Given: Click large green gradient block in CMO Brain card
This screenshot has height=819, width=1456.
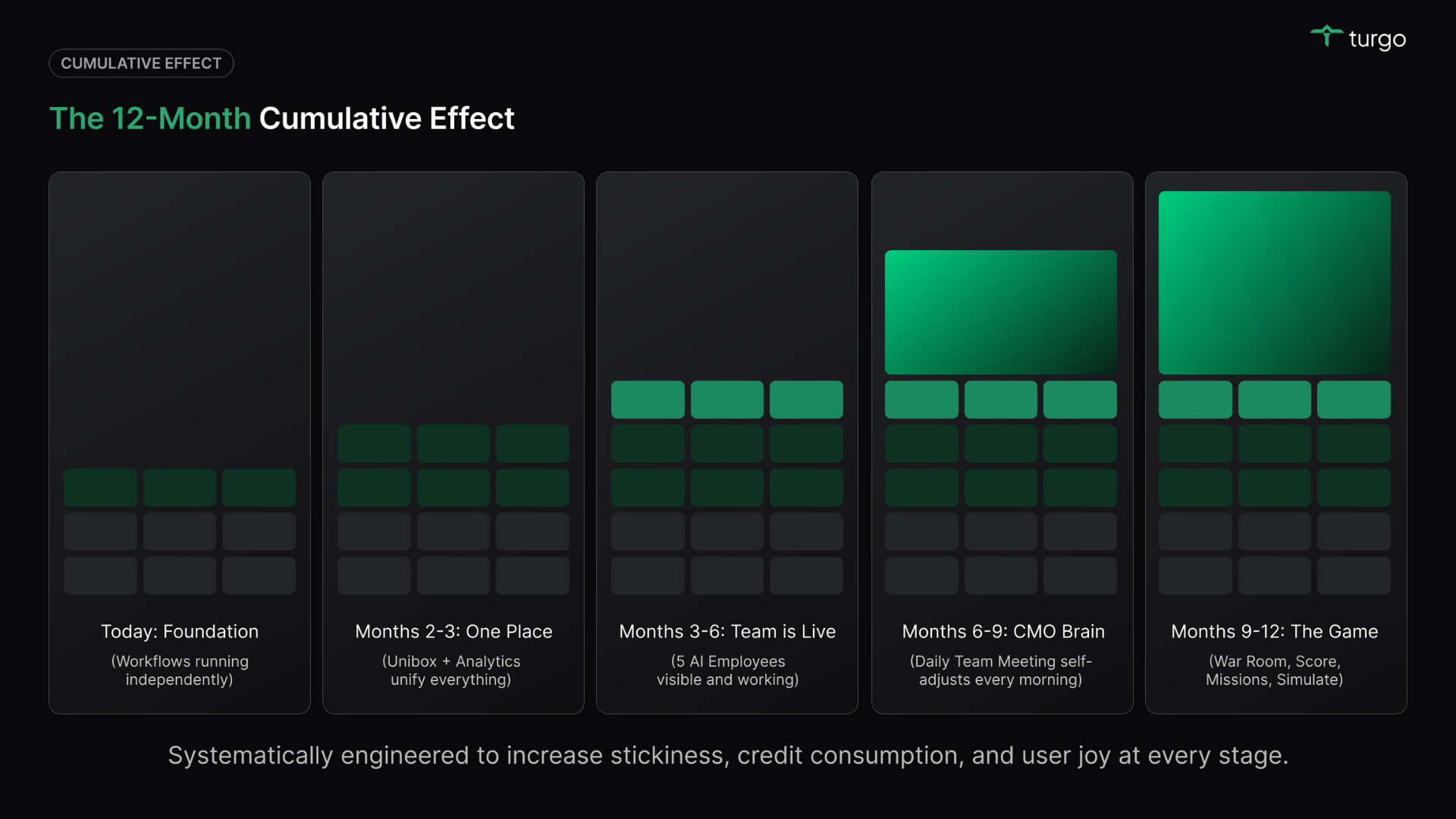Looking at the screenshot, I should click(1000, 312).
